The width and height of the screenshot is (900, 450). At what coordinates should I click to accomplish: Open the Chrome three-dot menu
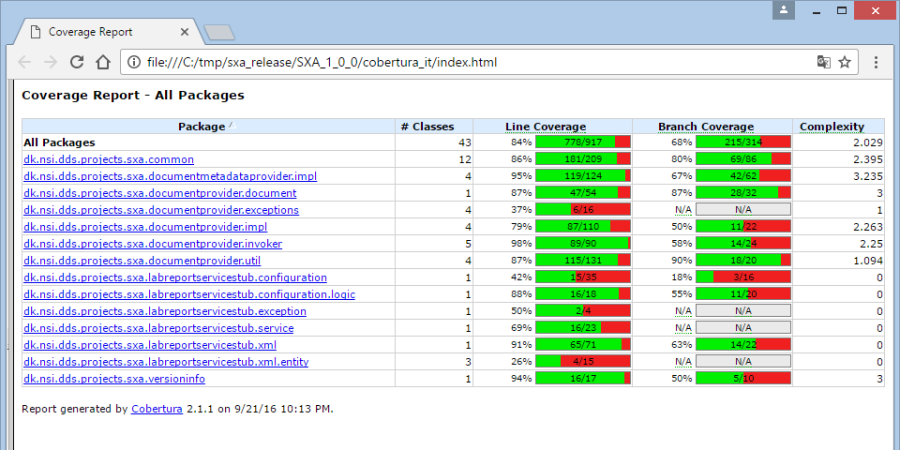876,62
